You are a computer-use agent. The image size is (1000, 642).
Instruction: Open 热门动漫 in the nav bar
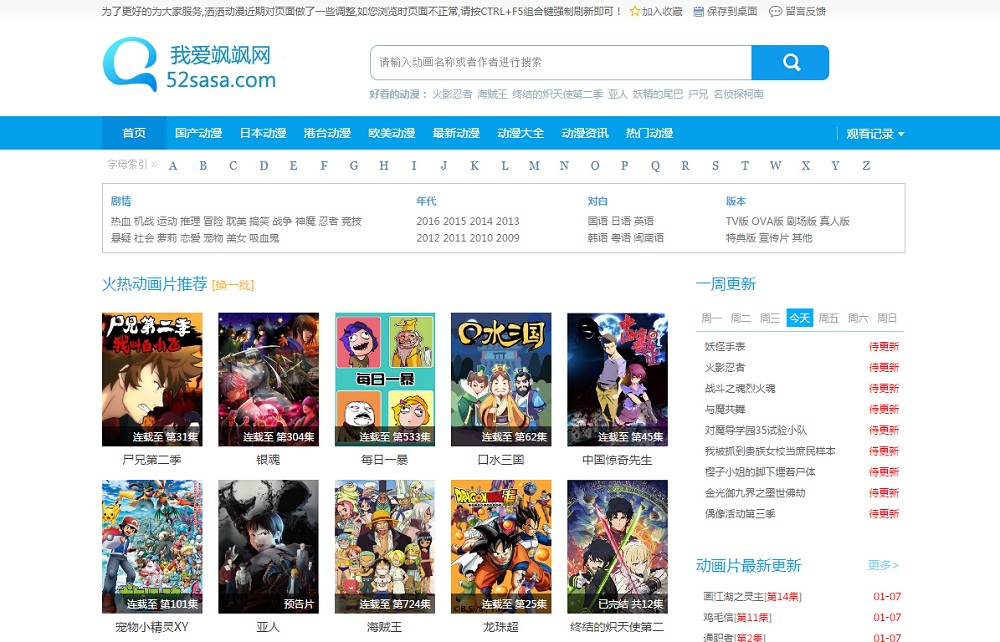[649, 133]
